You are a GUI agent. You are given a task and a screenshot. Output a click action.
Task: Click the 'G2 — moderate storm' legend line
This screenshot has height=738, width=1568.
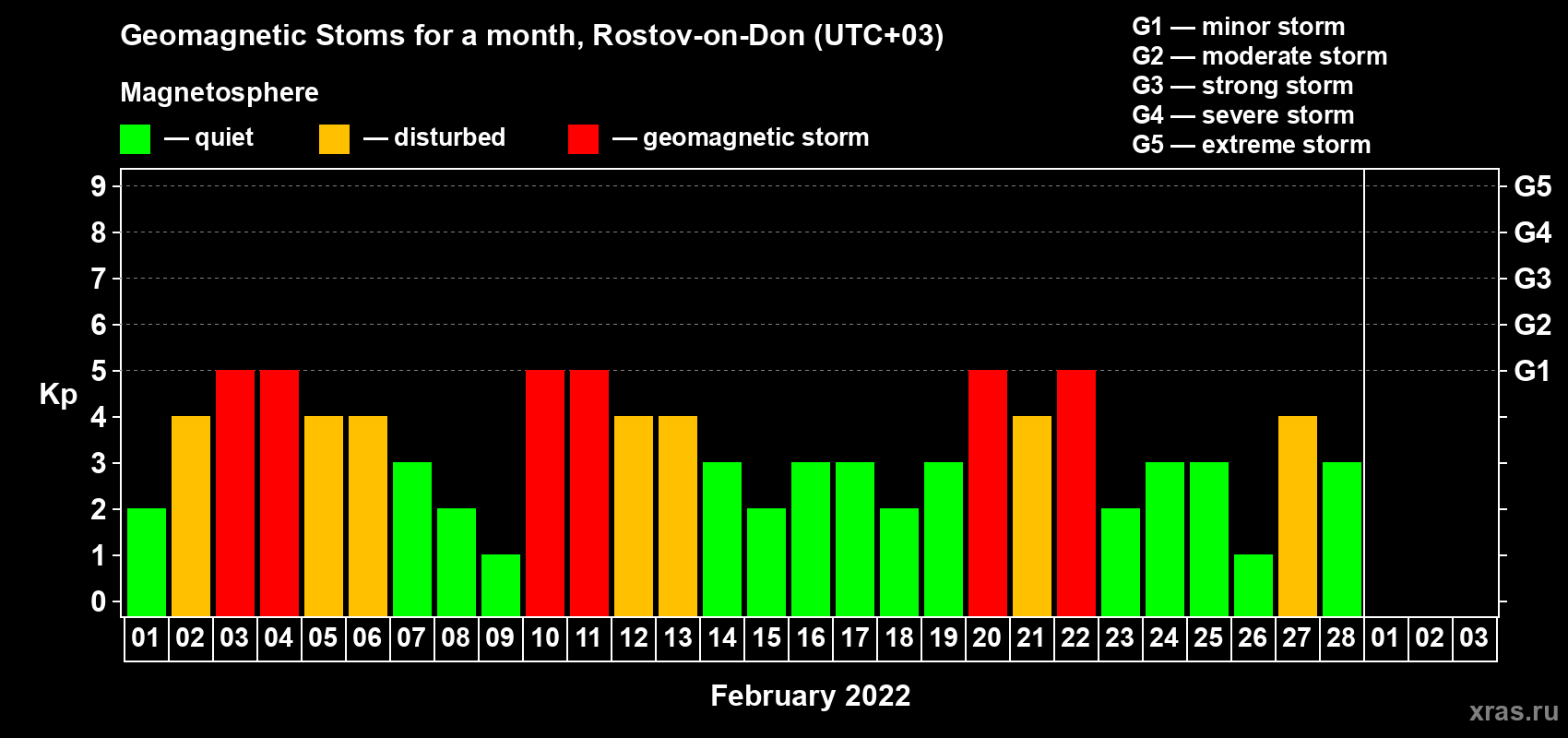point(1260,56)
